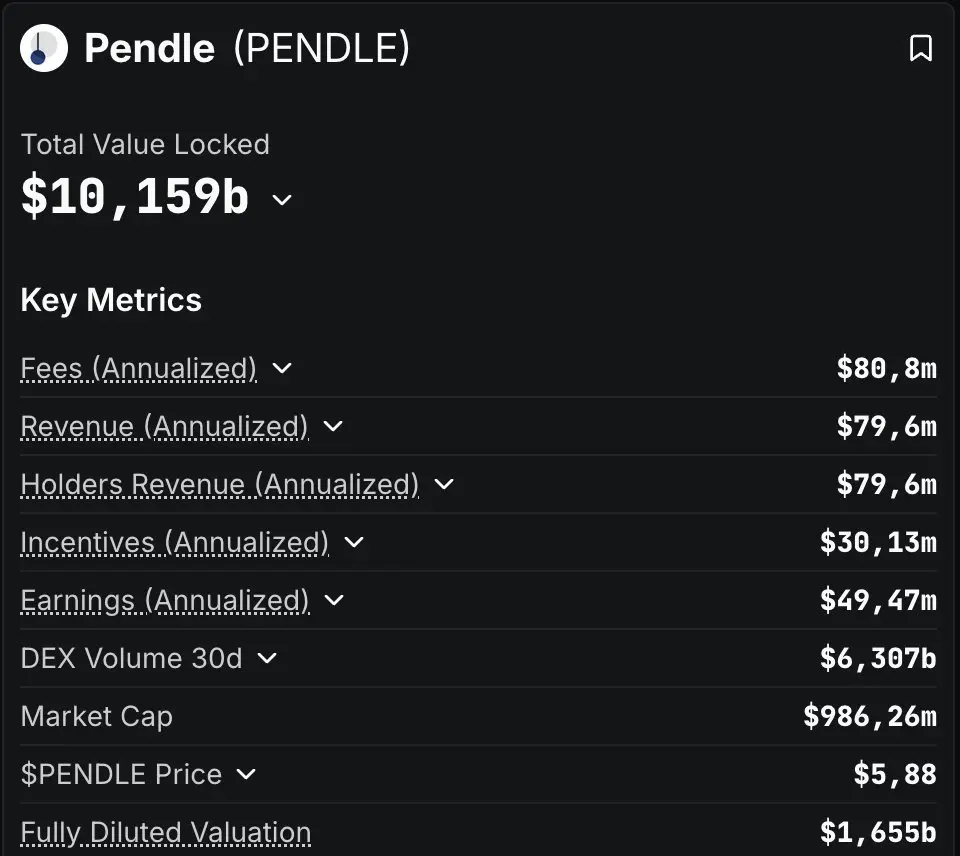The height and width of the screenshot is (856, 960).
Task: Click the Market Cap row
Action: pyautogui.click(x=478, y=716)
